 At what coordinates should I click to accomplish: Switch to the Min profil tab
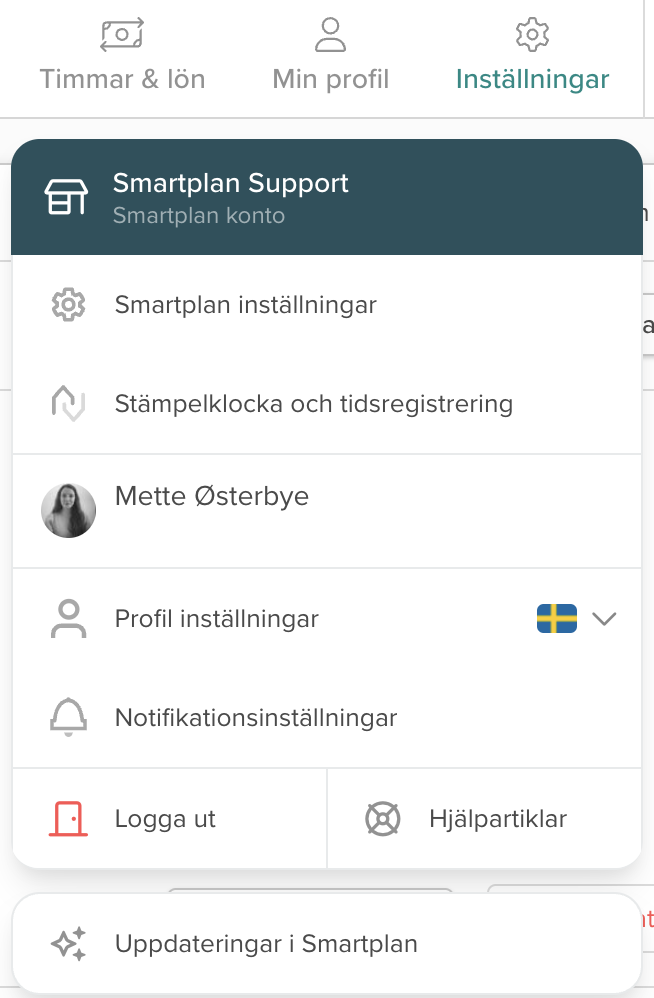(330, 79)
